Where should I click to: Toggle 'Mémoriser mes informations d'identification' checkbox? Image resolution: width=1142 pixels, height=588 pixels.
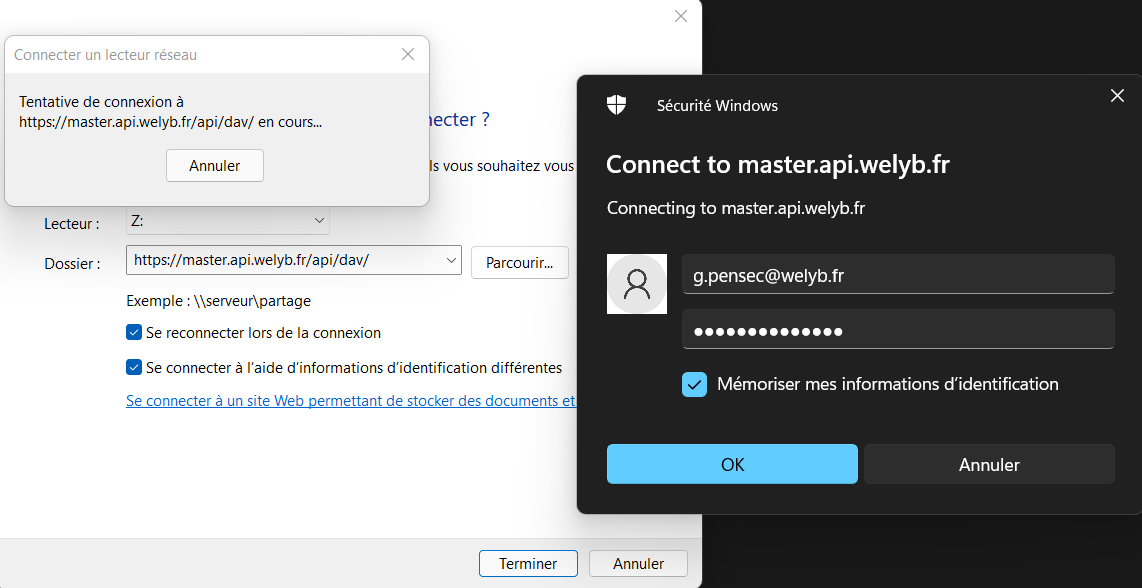coord(694,384)
